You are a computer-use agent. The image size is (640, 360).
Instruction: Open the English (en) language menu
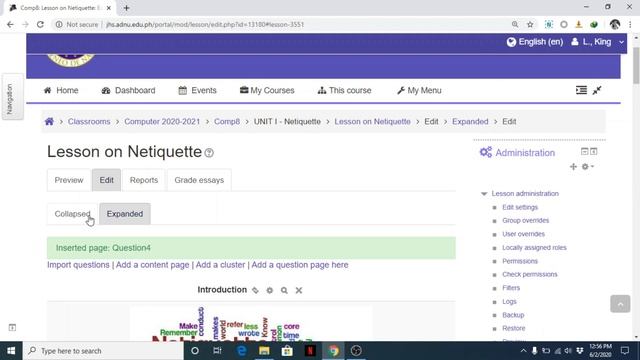[535, 42]
